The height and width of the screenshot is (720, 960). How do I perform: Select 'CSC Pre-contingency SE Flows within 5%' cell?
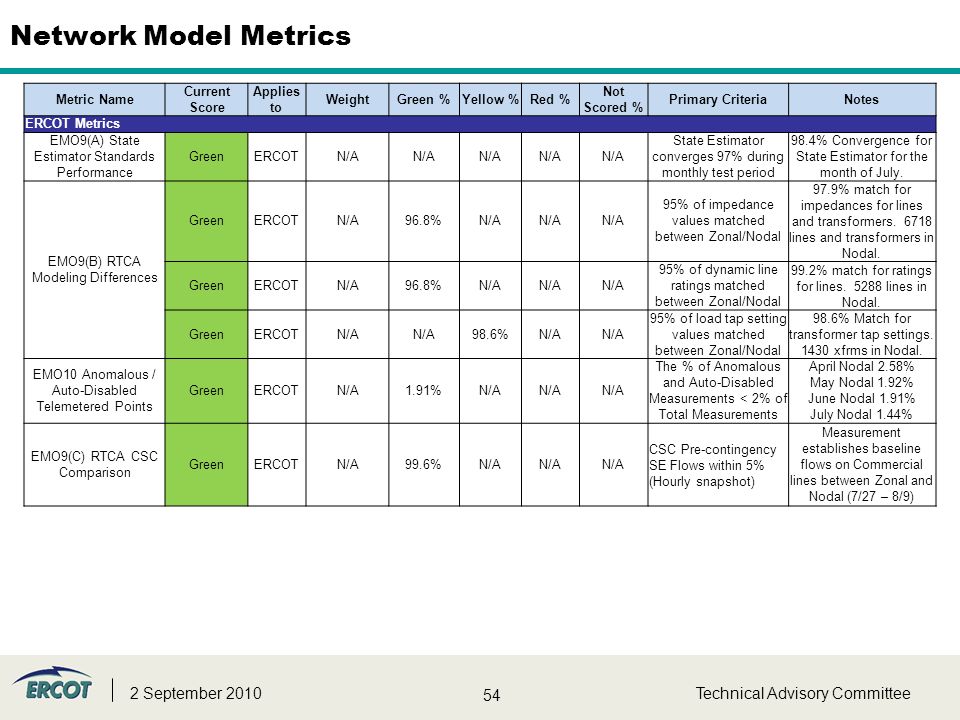tap(718, 465)
